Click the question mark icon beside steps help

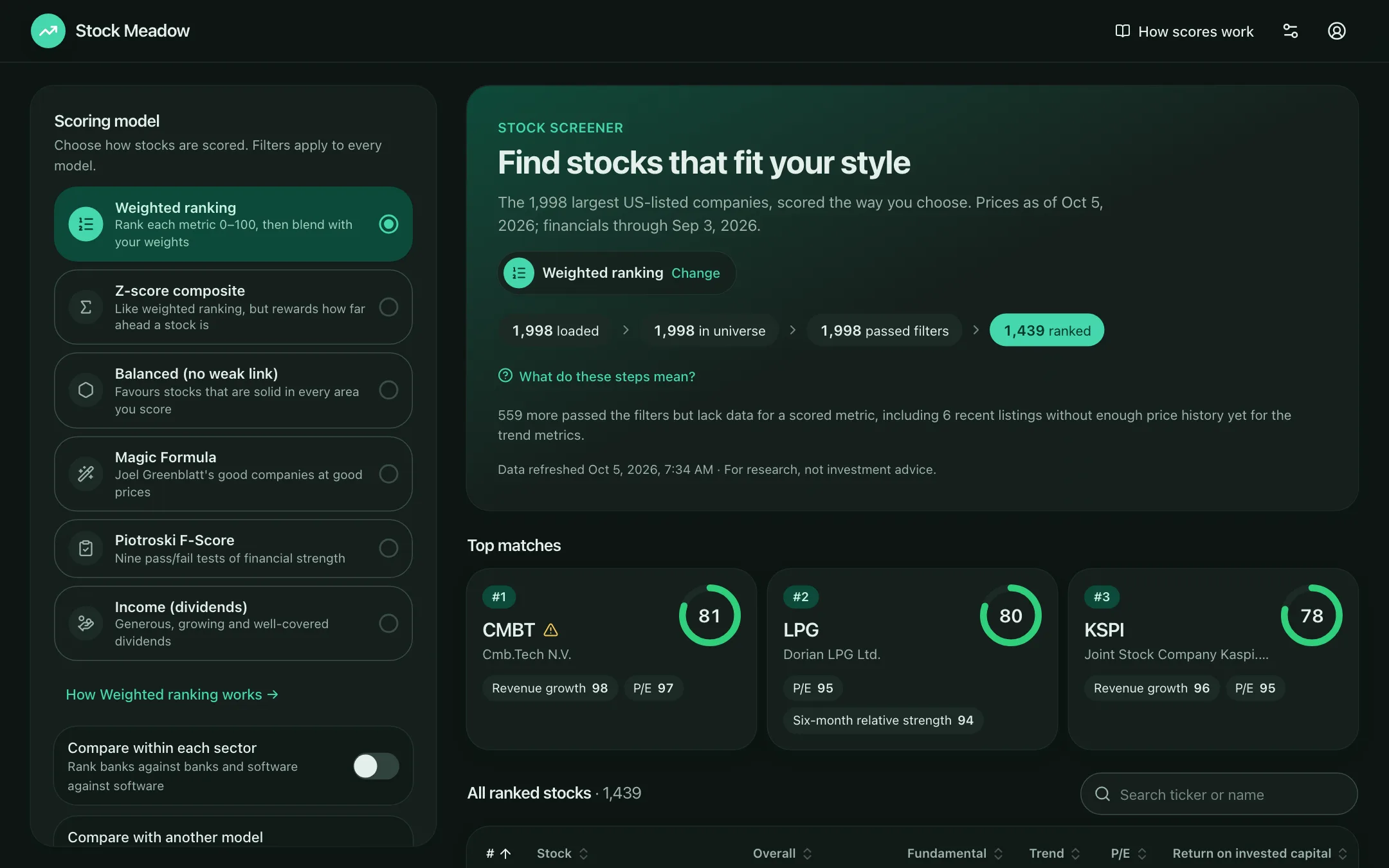click(x=505, y=375)
